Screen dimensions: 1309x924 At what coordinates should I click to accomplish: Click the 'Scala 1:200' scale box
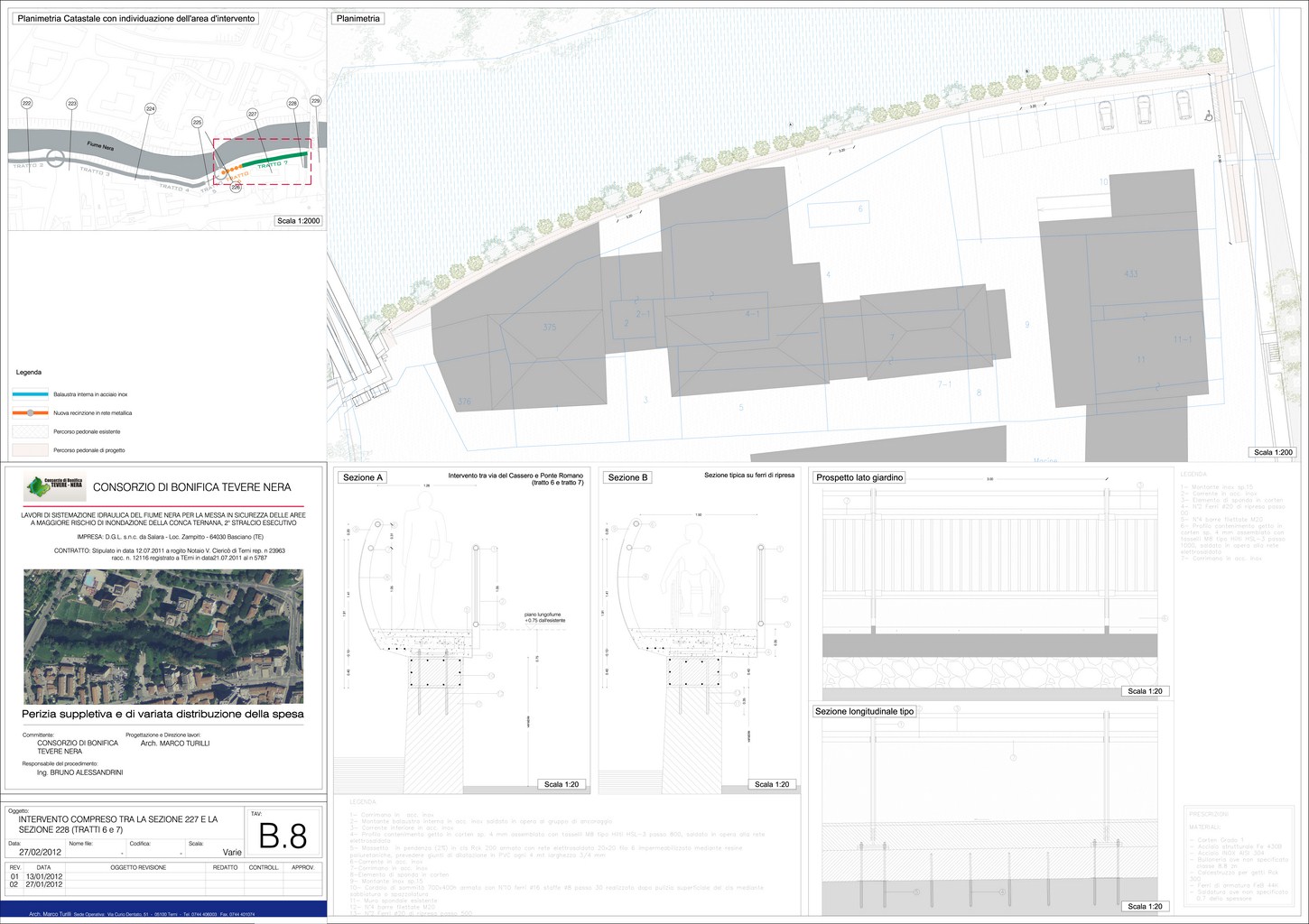[x=1273, y=452]
